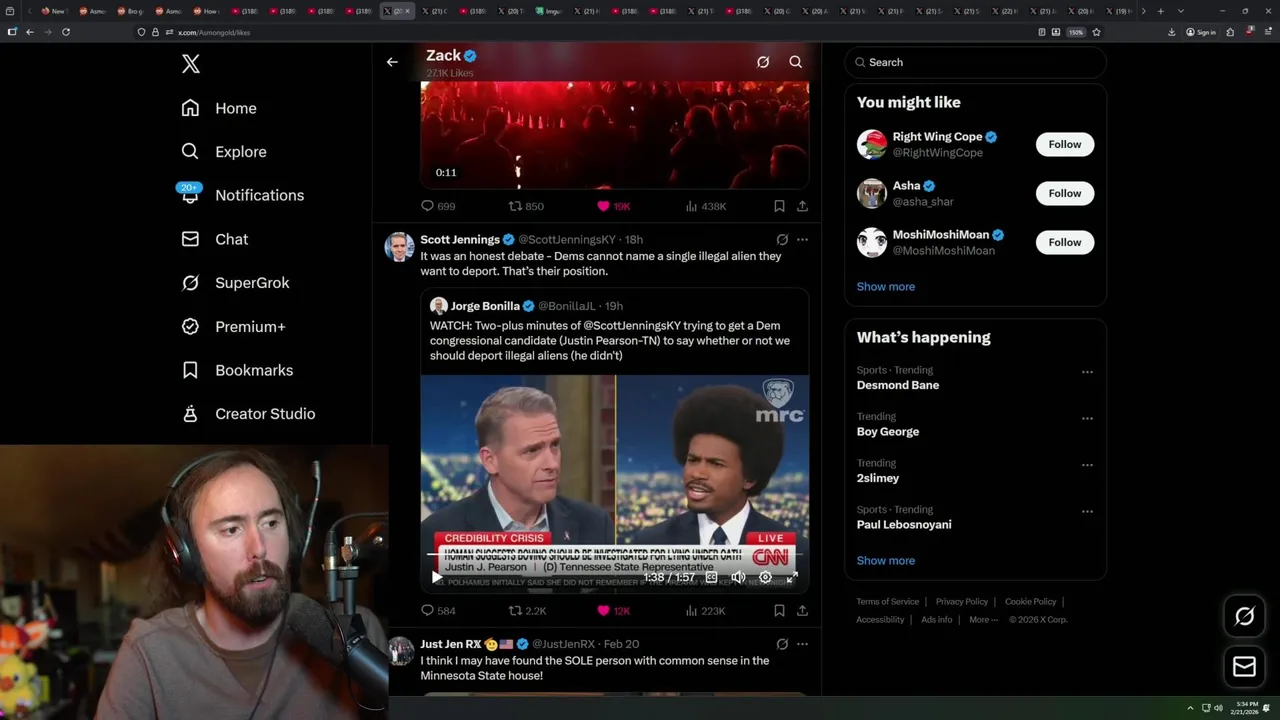The width and height of the screenshot is (1280, 720).
Task: Open SuperGrok from the sidebar
Action: [x=235, y=283]
